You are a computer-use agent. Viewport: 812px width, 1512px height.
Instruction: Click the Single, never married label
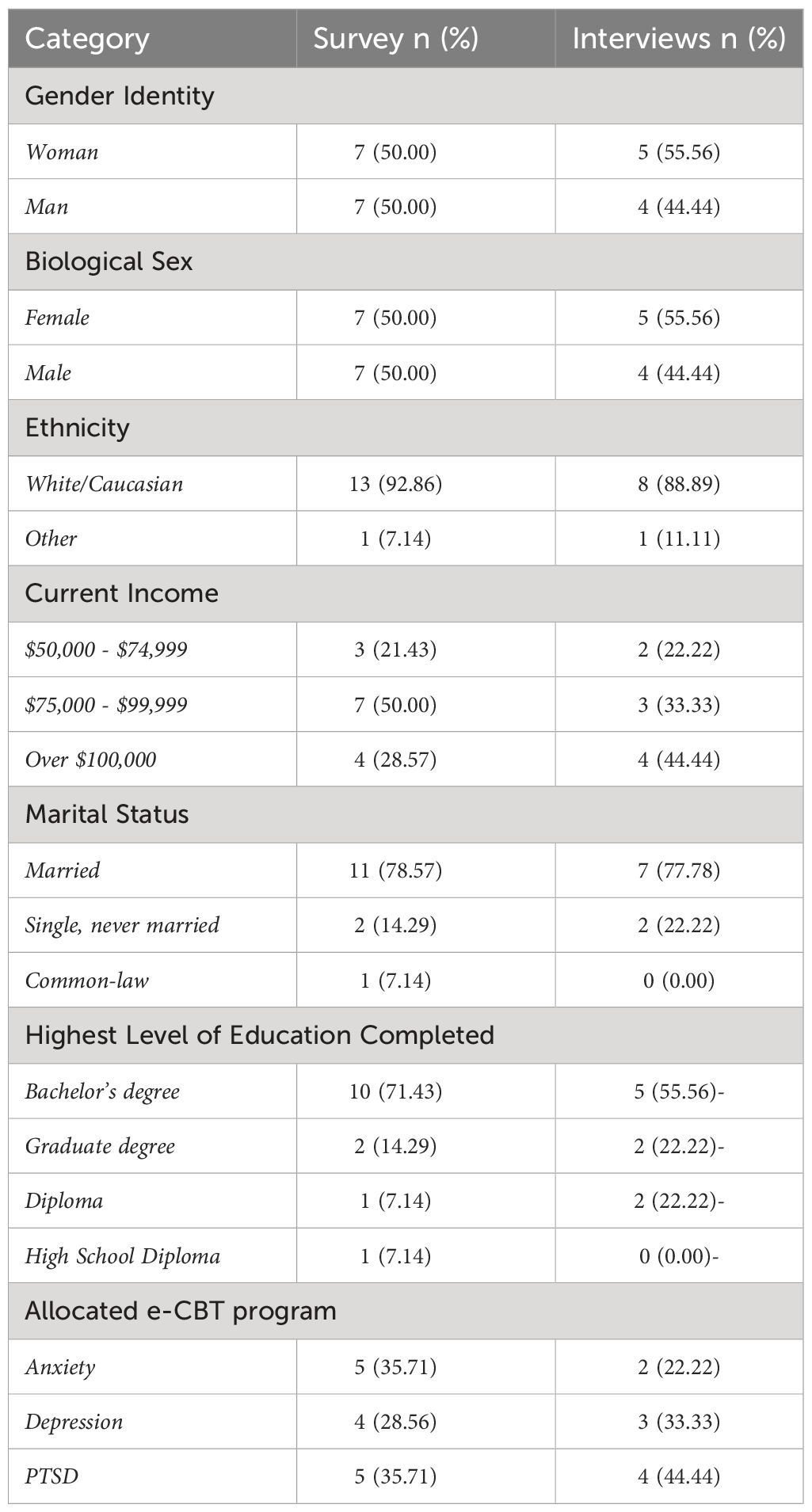coord(122,925)
